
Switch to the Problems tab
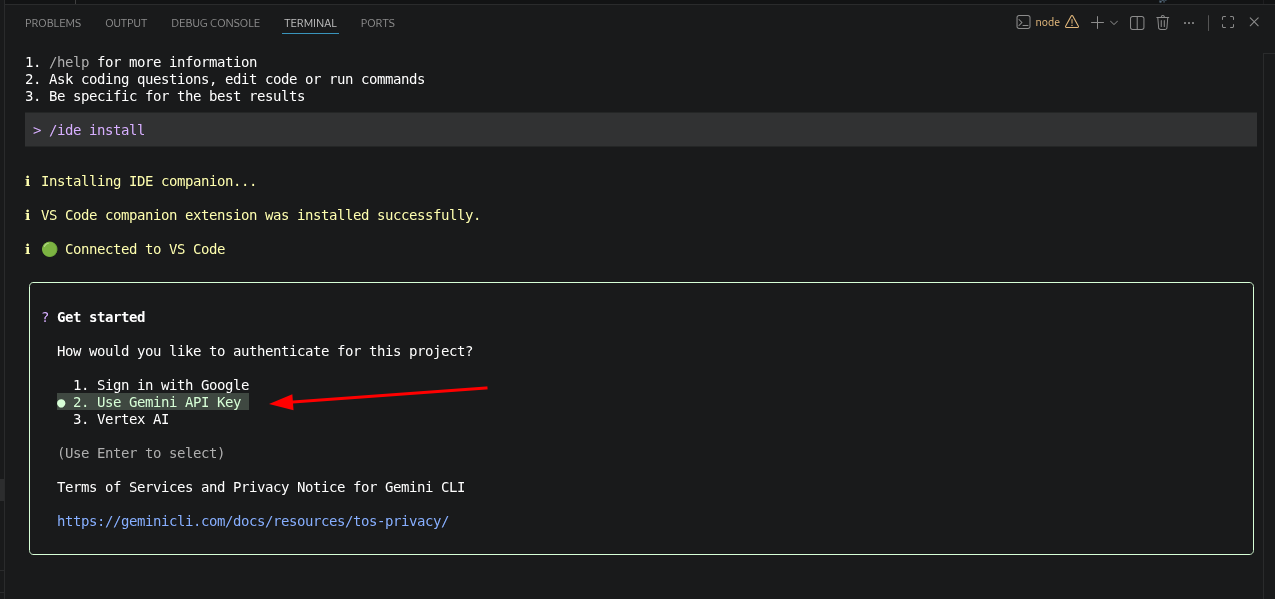click(53, 23)
